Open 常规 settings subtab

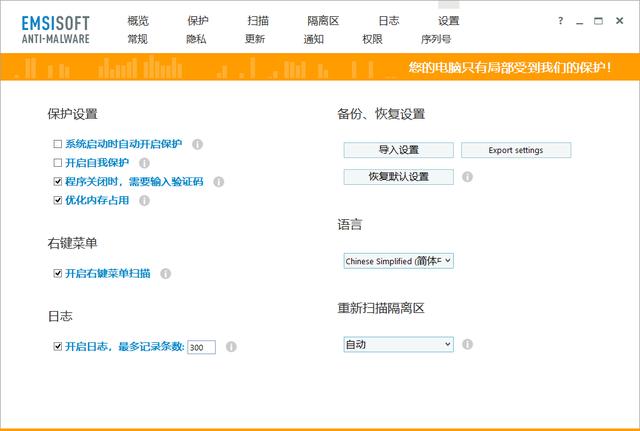[138, 39]
